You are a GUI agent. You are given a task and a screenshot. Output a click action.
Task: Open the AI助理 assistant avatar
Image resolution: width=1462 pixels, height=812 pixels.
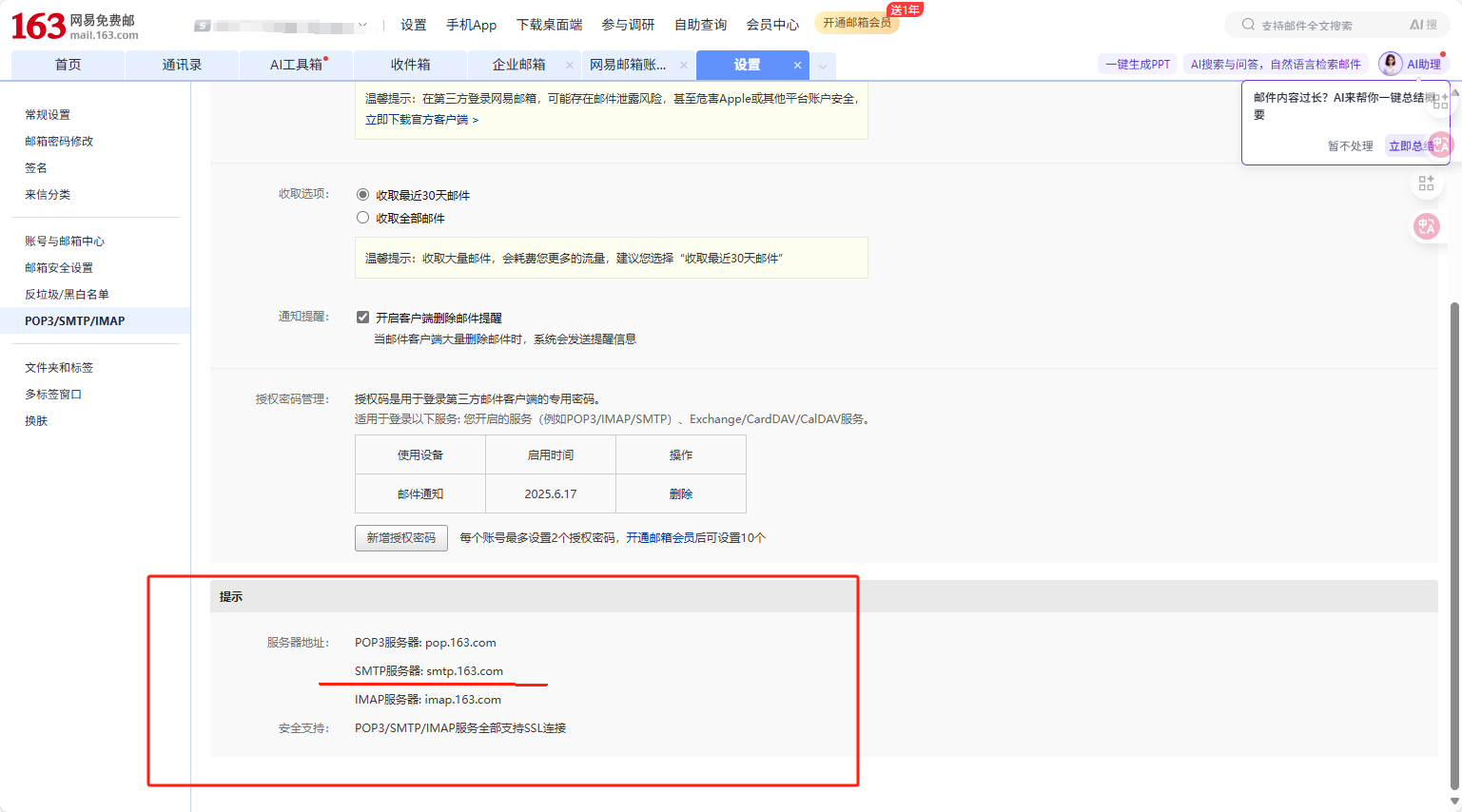tap(1390, 63)
